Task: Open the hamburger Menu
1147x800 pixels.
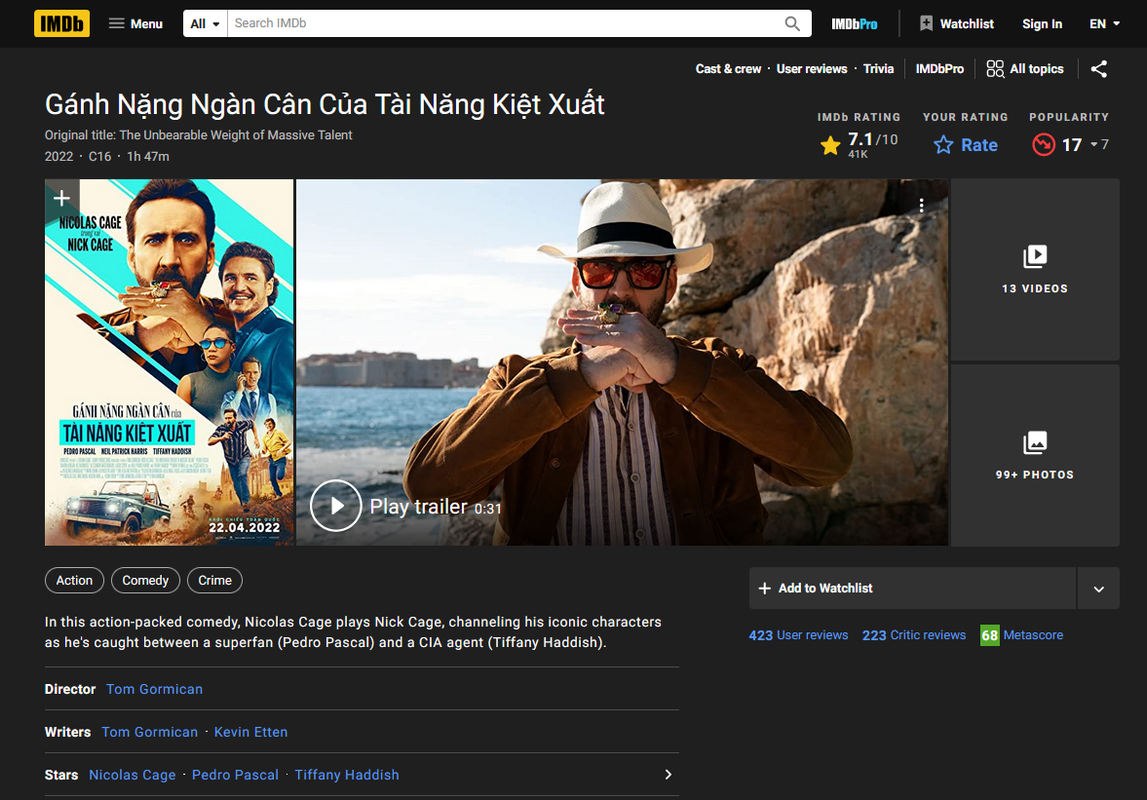Action: 135,23
